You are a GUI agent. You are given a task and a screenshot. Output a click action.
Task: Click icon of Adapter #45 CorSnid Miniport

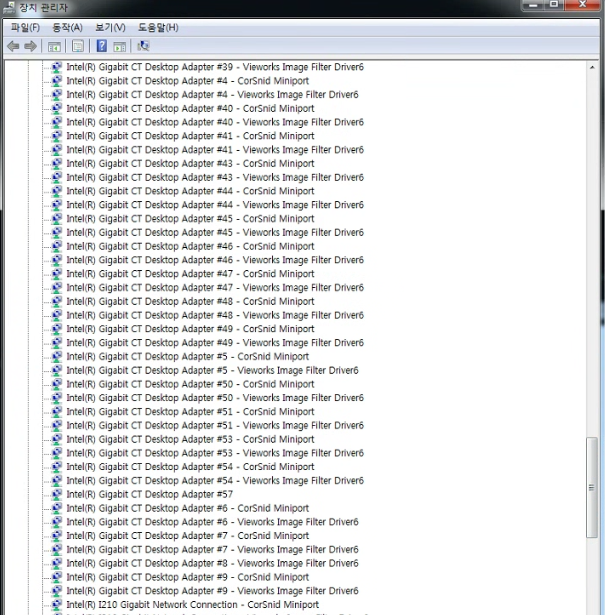pyautogui.click(x=57, y=218)
